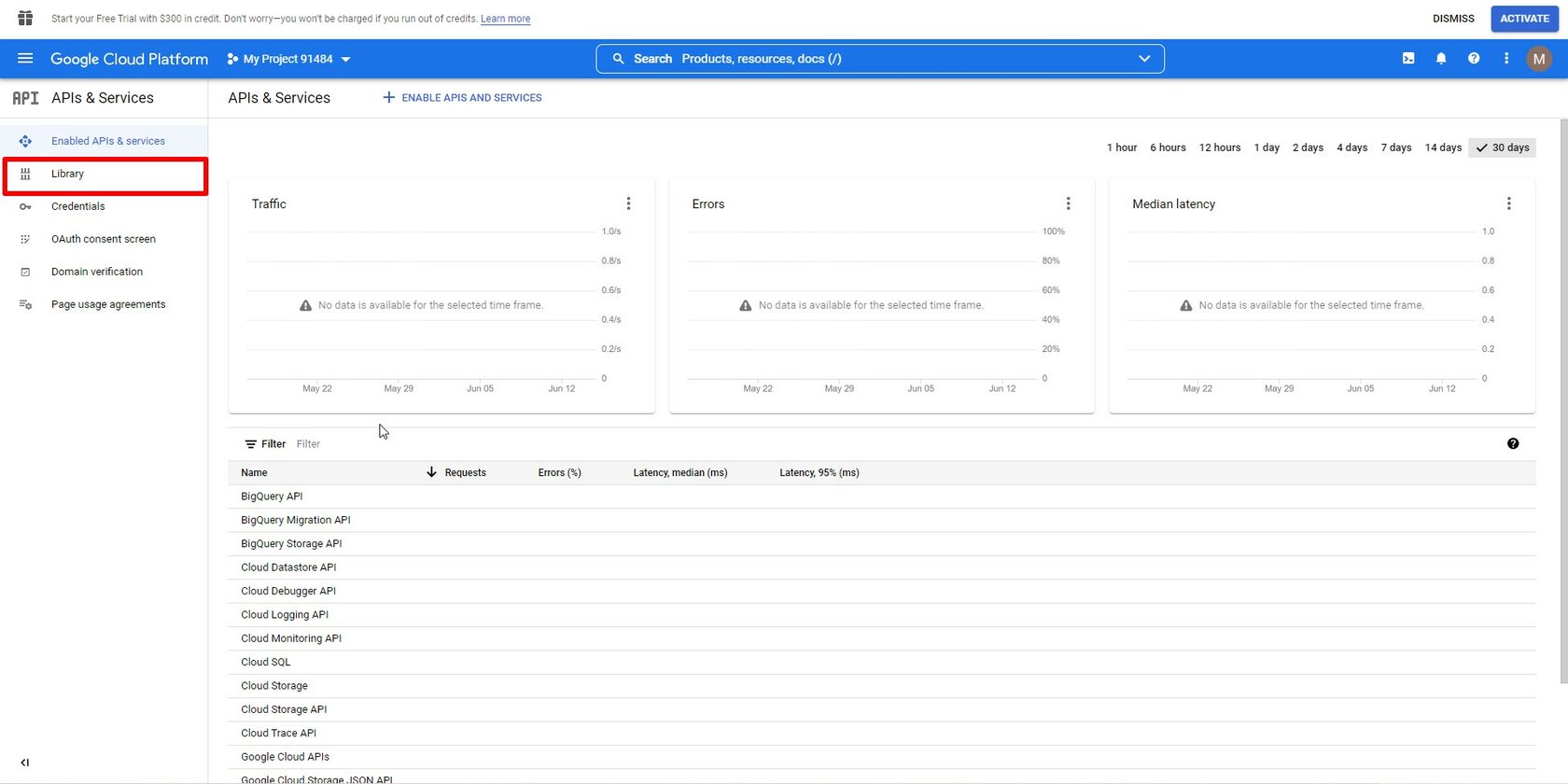Viewport: 1568px width, 784px height.
Task: Select the 14 days time range
Action: 1443,147
